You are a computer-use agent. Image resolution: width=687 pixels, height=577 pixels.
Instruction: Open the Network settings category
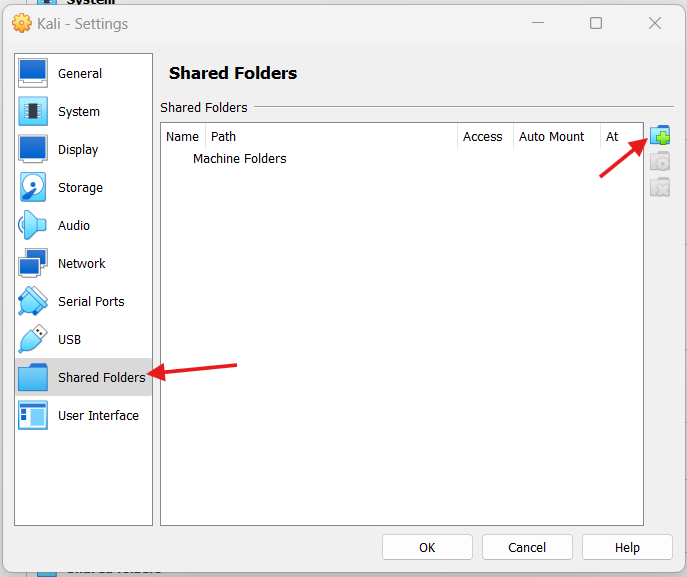tap(83, 263)
